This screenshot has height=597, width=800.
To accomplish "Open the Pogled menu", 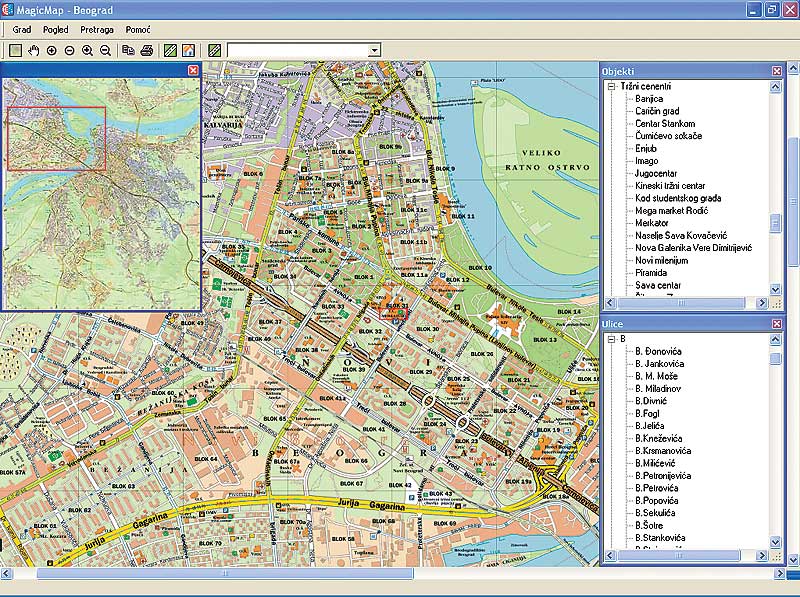I will 56,30.
